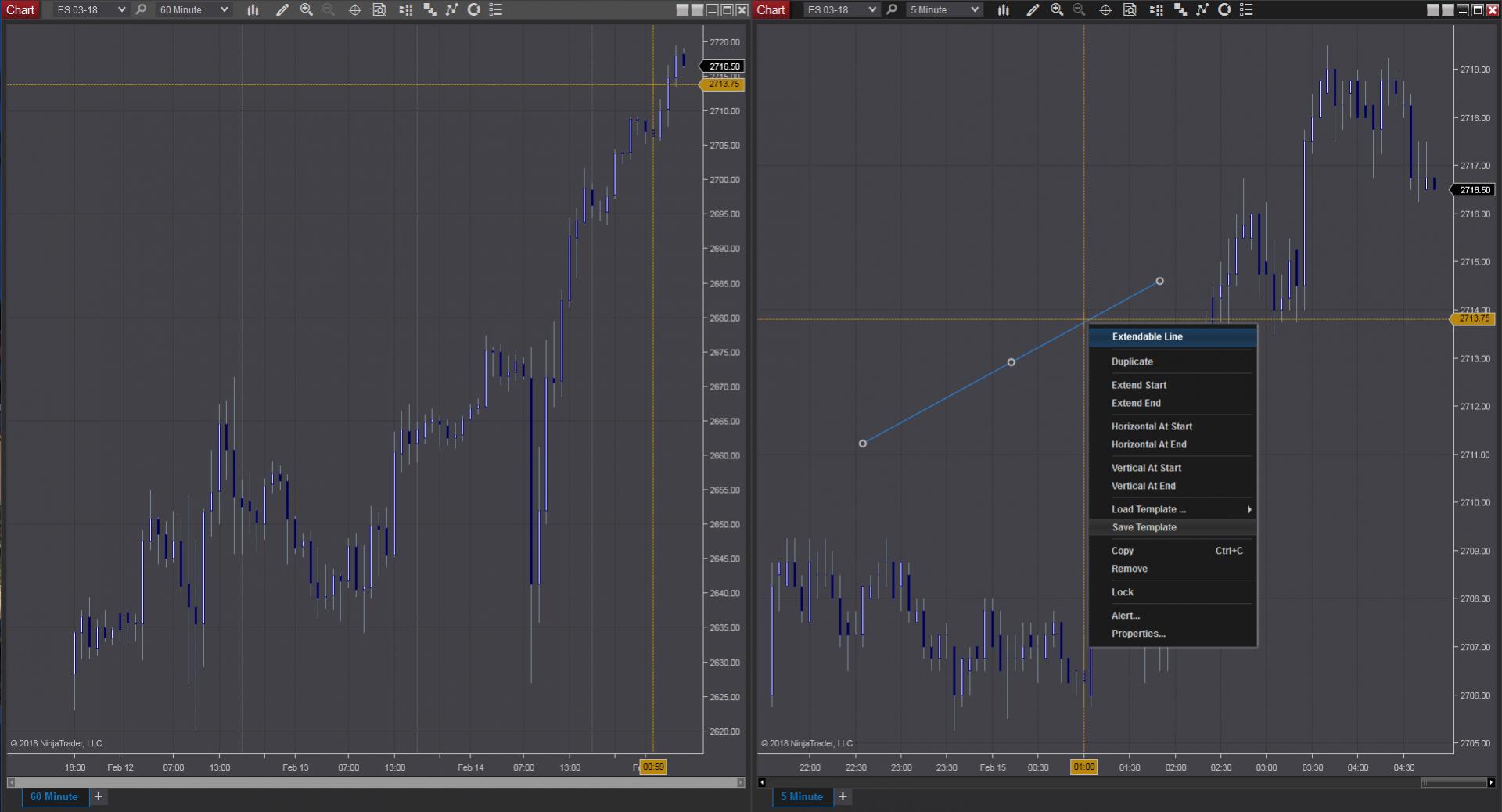Viewport: 1502px width, 812px height.
Task: Switch to the 60 Minute tab
Action: pyautogui.click(x=54, y=796)
